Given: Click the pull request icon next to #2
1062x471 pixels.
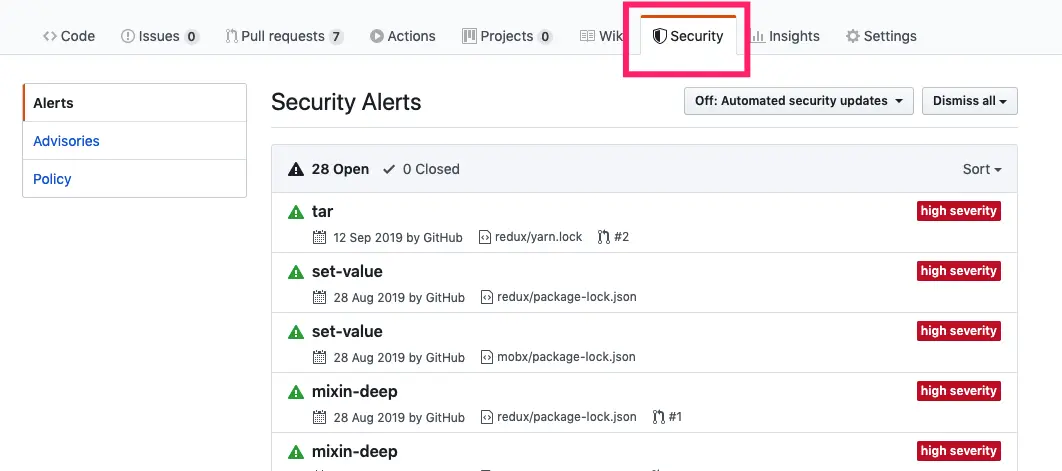Looking at the screenshot, I should [x=603, y=237].
